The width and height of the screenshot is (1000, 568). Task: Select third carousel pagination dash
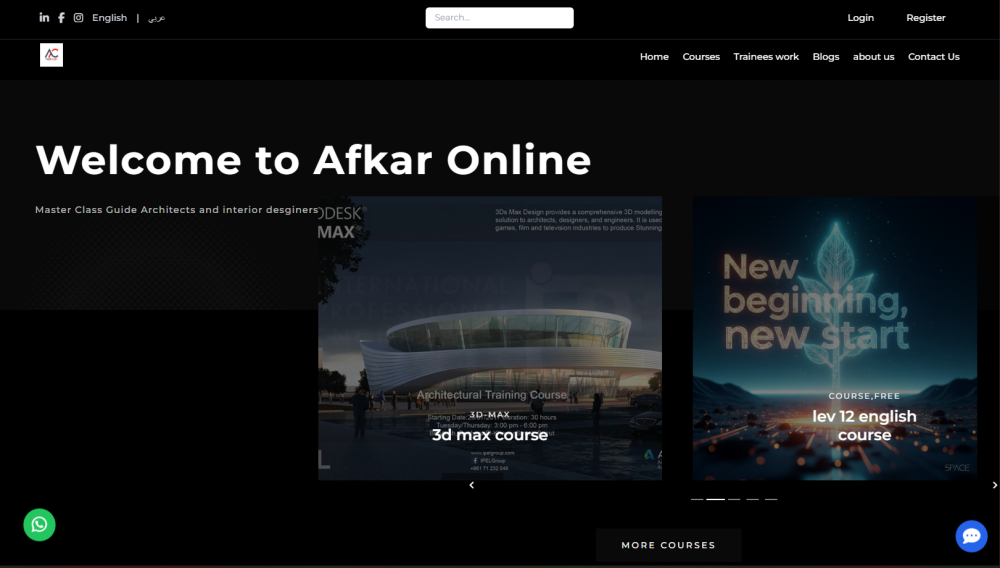(734, 499)
